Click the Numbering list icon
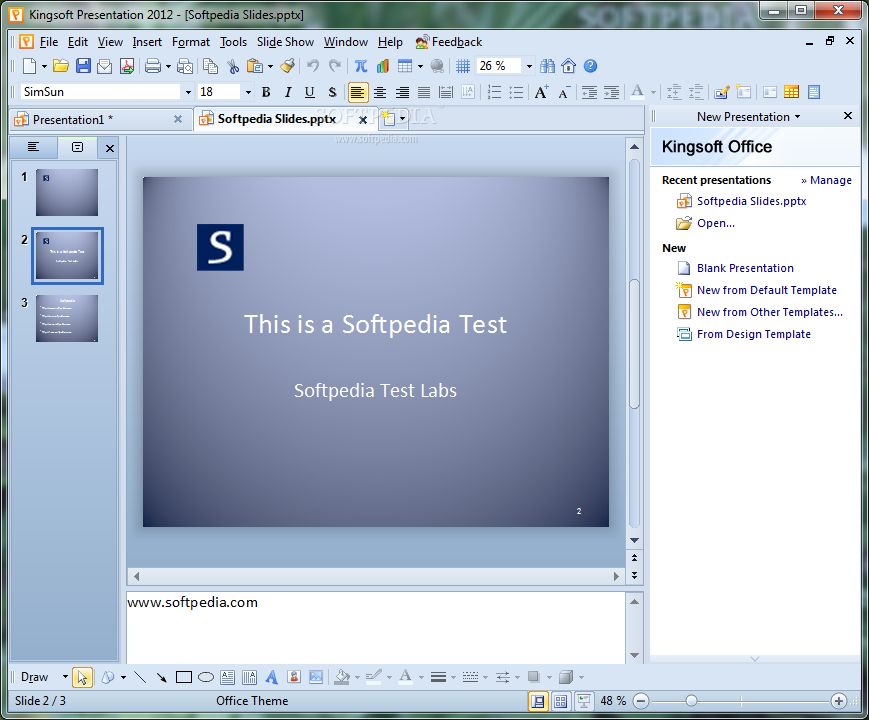The image size is (869, 720). pos(494,92)
